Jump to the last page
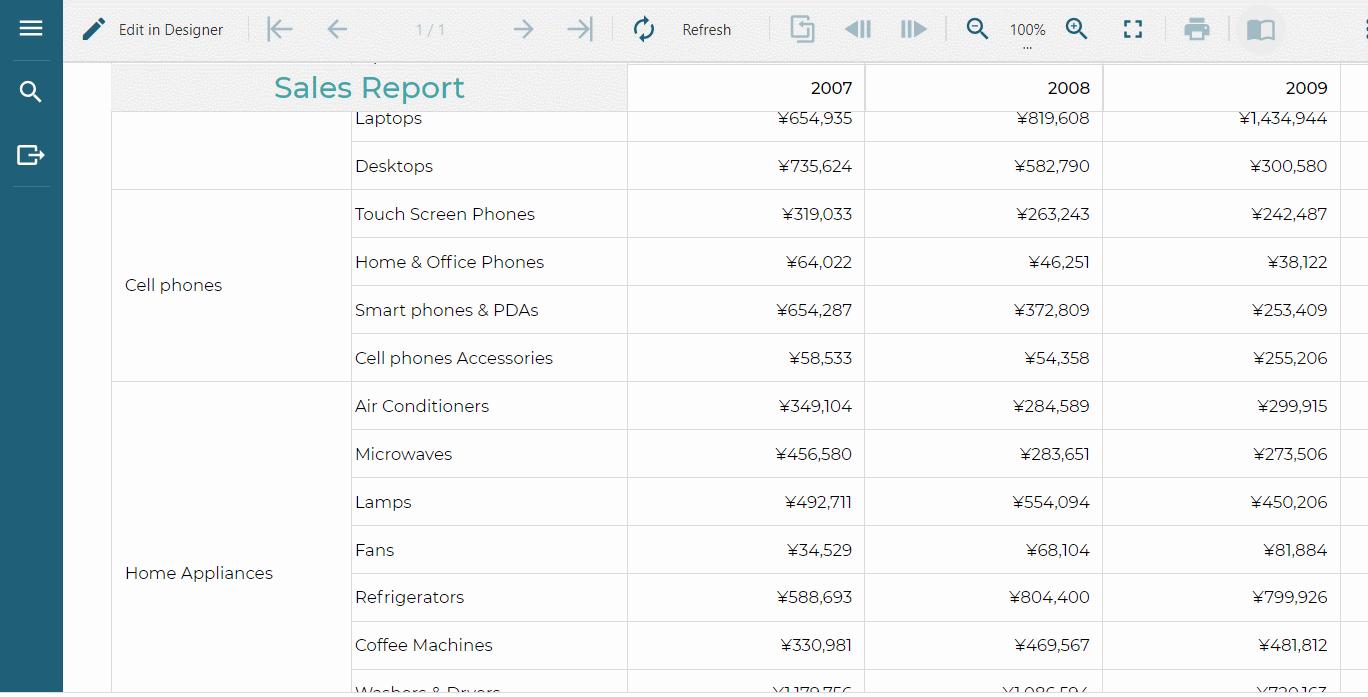Screen dimensions: 1368x697 [580, 29]
